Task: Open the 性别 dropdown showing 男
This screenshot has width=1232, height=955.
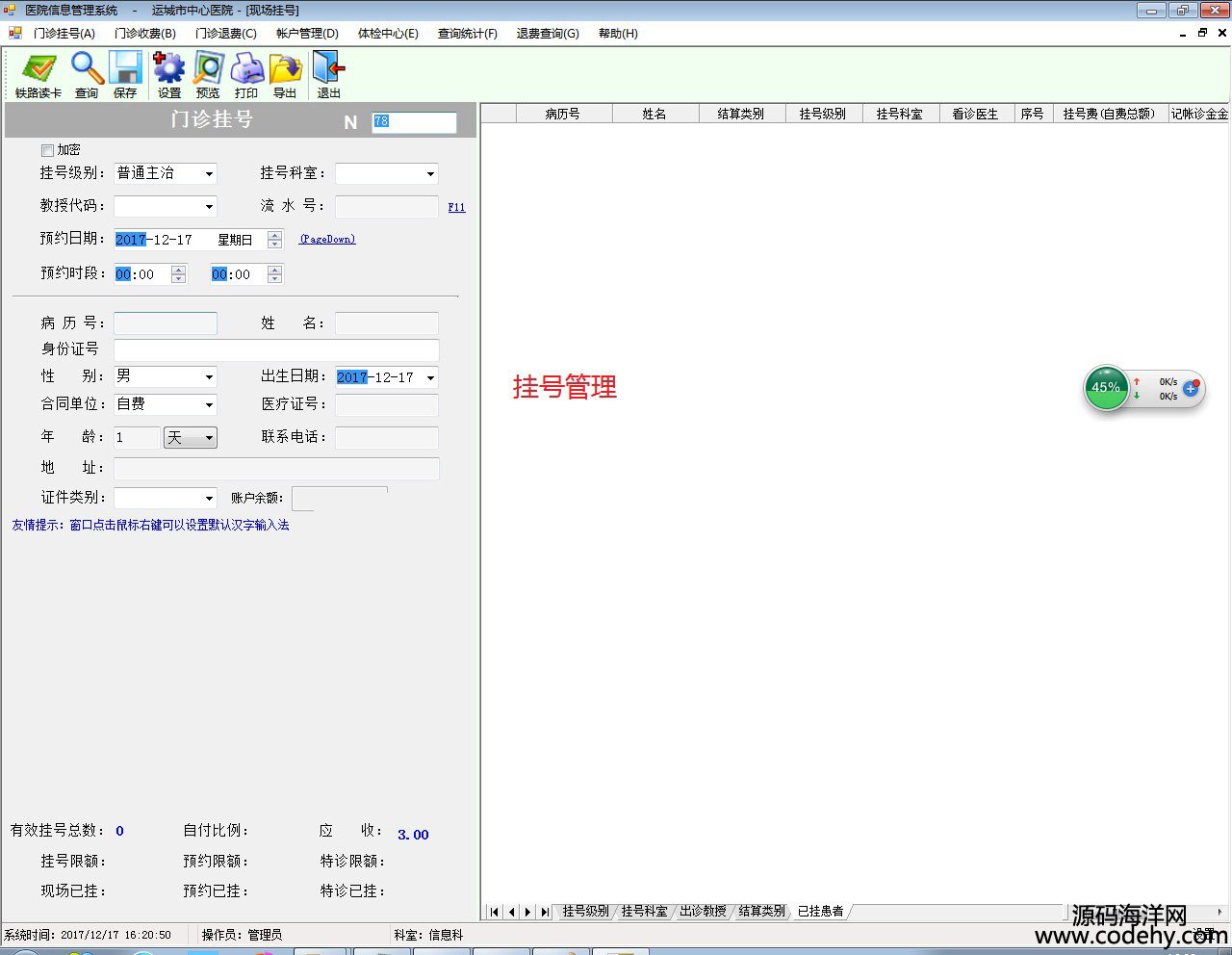Action: pos(209,377)
